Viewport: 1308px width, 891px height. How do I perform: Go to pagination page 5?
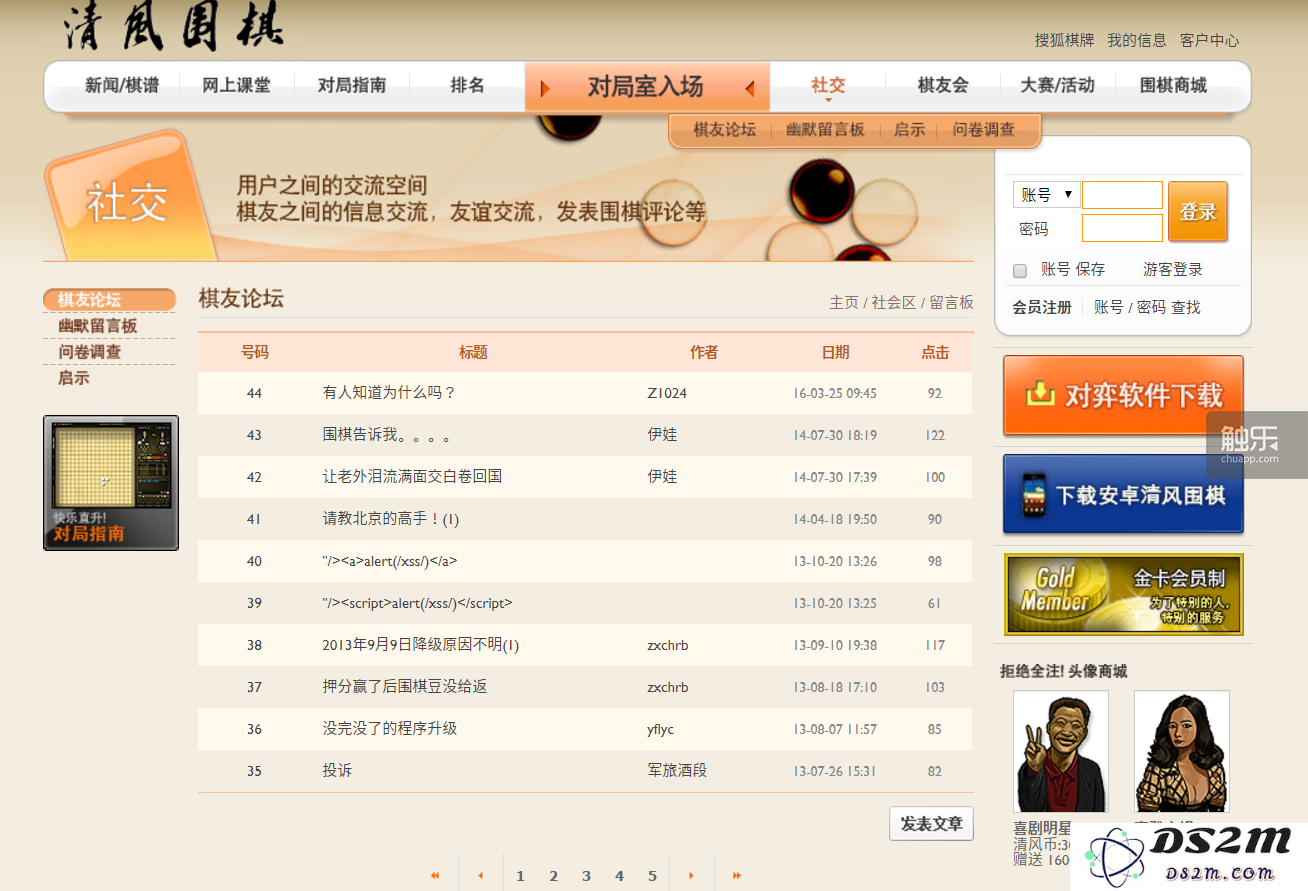(652, 877)
